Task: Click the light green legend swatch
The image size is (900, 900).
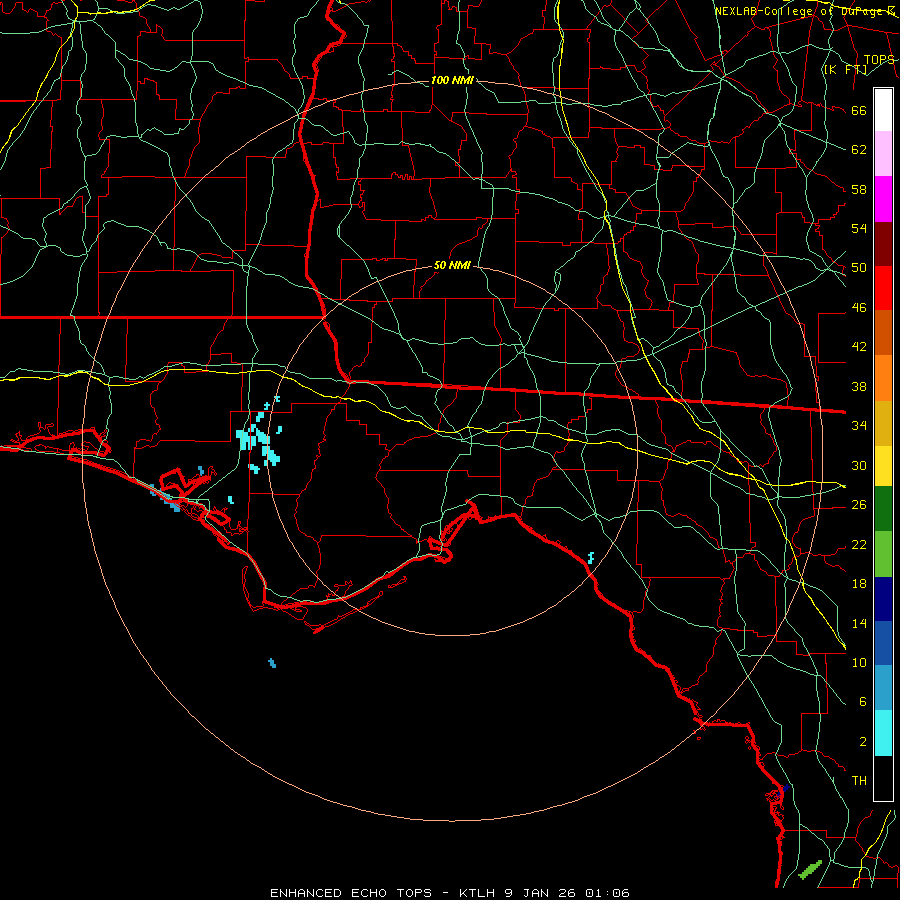Action: 883,554
